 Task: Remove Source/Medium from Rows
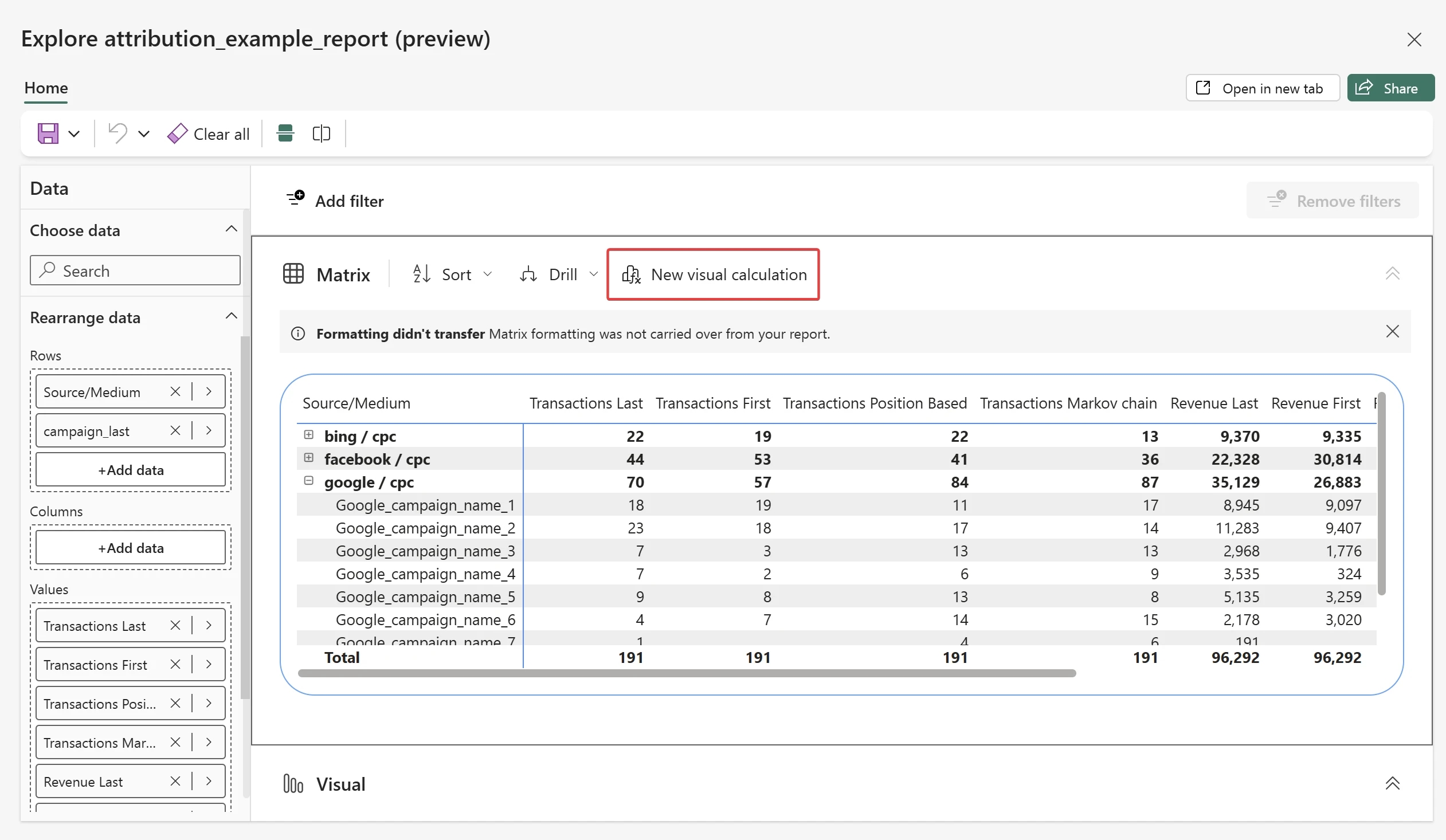(x=175, y=391)
